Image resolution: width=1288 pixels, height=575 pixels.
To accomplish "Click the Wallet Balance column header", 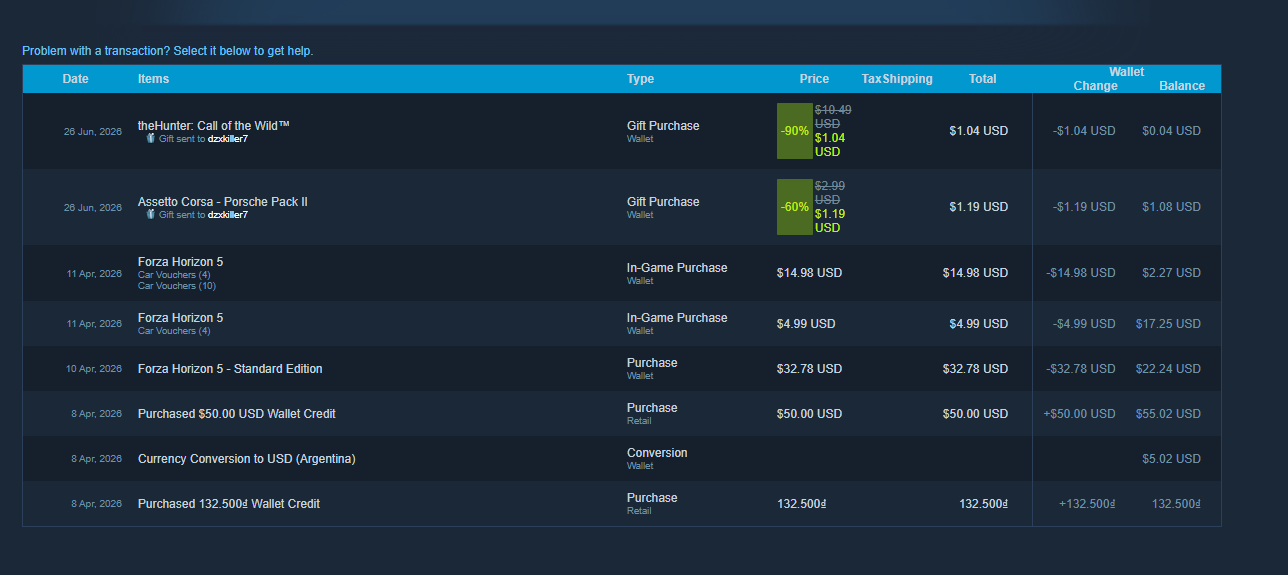I will tap(1182, 86).
